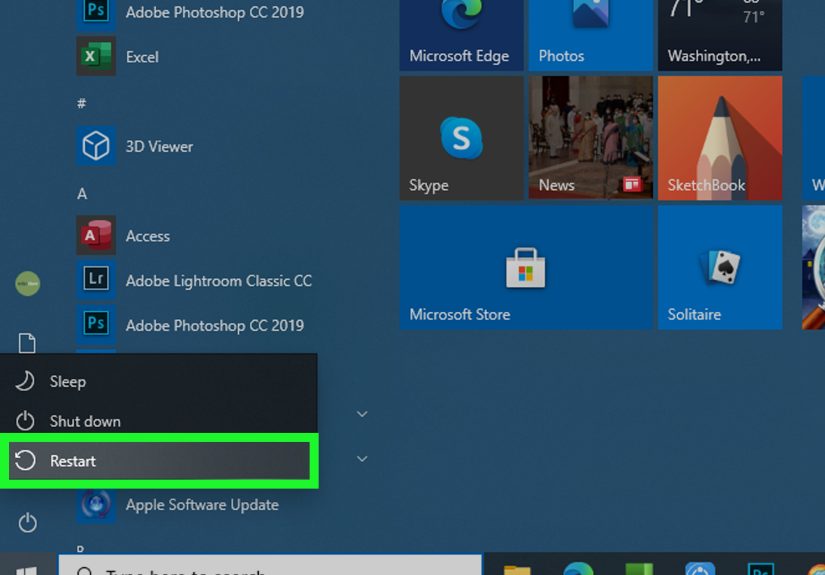Click the A letter group header
Image resolution: width=825 pixels, height=575 pixels.
click(82, 194)
